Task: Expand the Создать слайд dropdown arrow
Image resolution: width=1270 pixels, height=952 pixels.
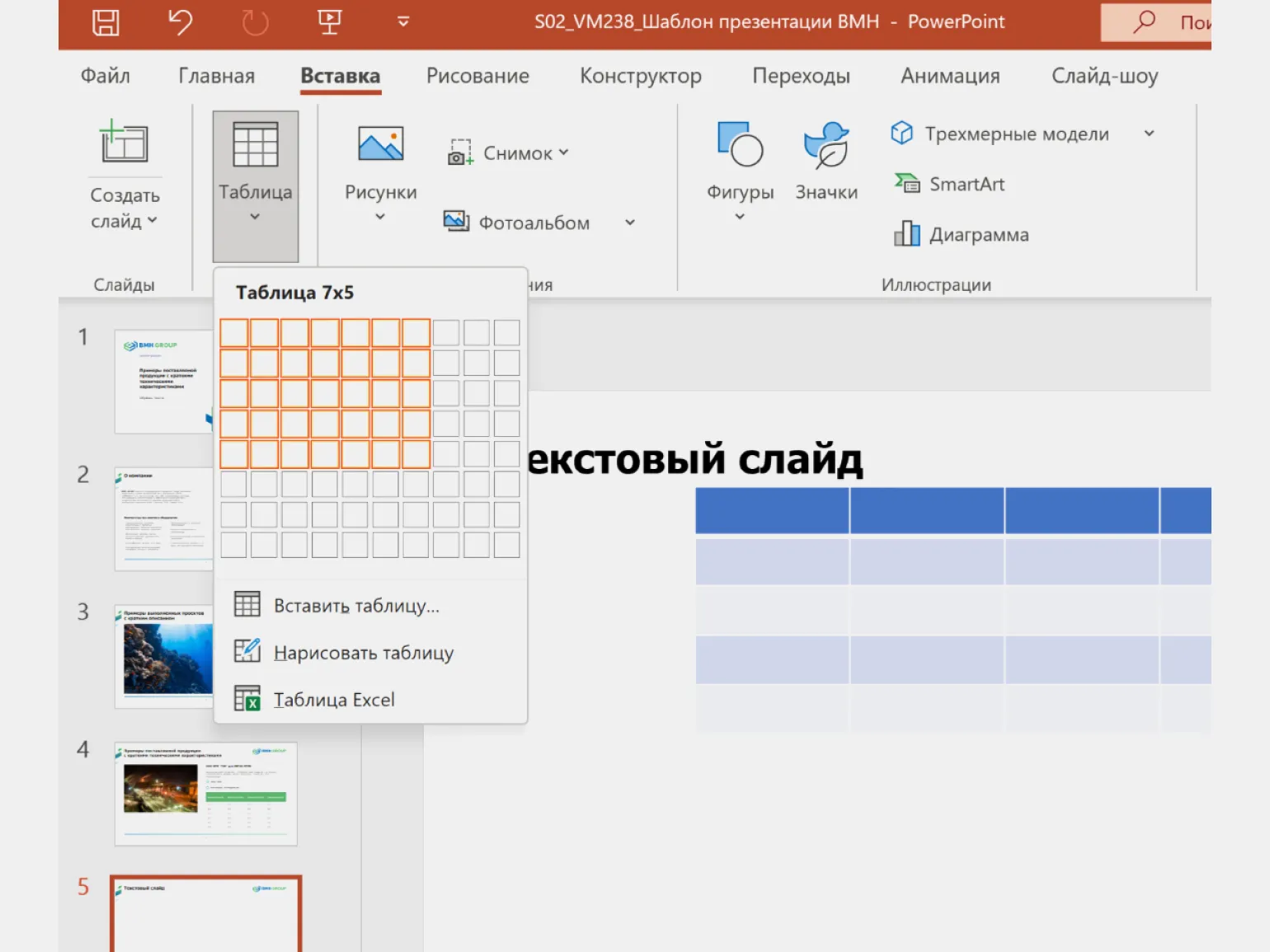Action: 152,221
